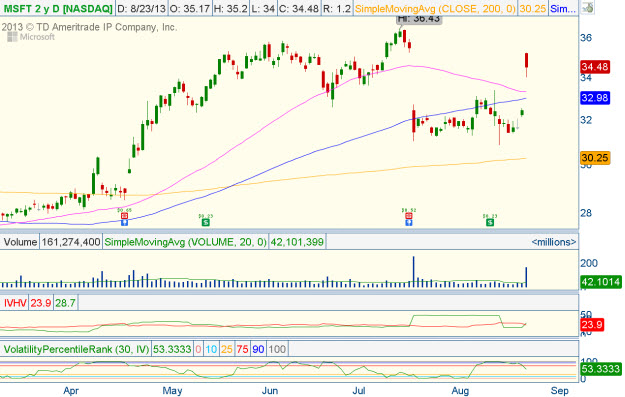Select the truncated blue Sim... study label

click(x=562, y=8)
